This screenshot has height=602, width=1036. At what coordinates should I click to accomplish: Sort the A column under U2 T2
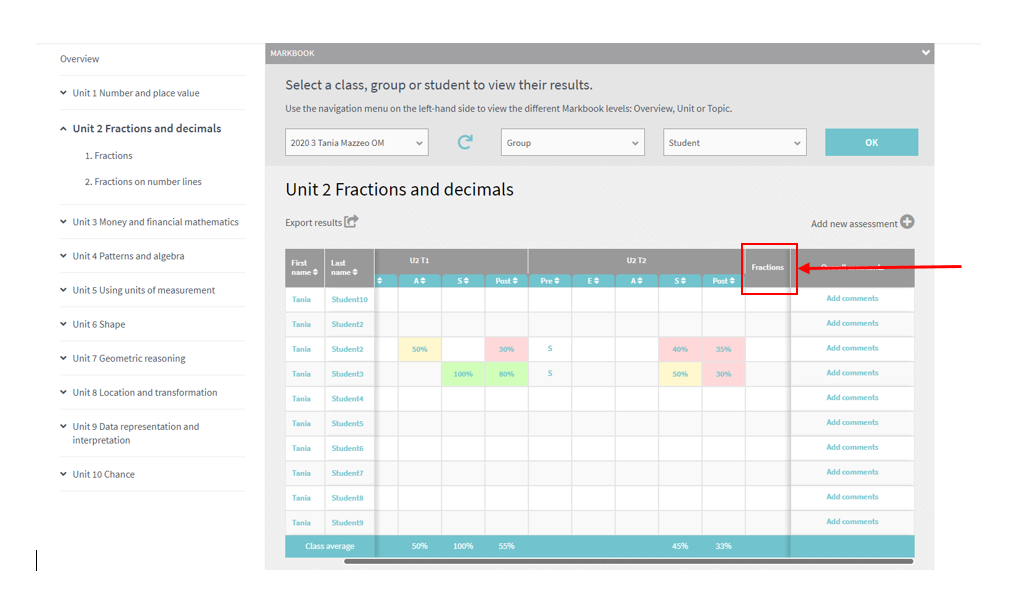point(637,281)
